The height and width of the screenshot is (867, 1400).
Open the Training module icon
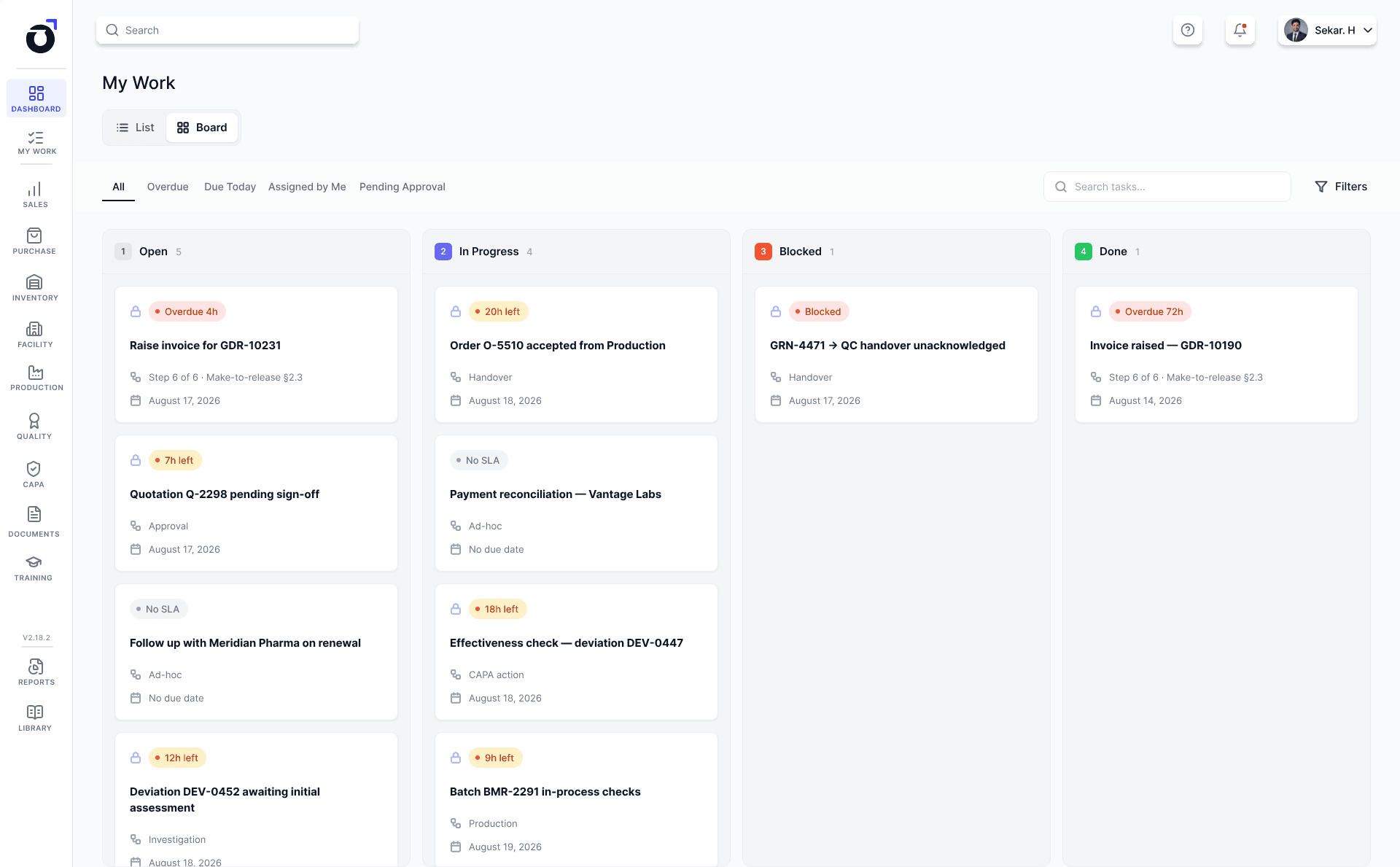click(x=34, y=569)
